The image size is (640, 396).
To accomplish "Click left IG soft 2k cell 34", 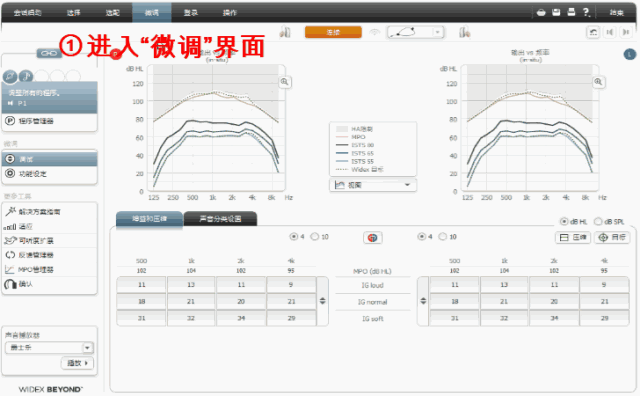I will [241, 318].
